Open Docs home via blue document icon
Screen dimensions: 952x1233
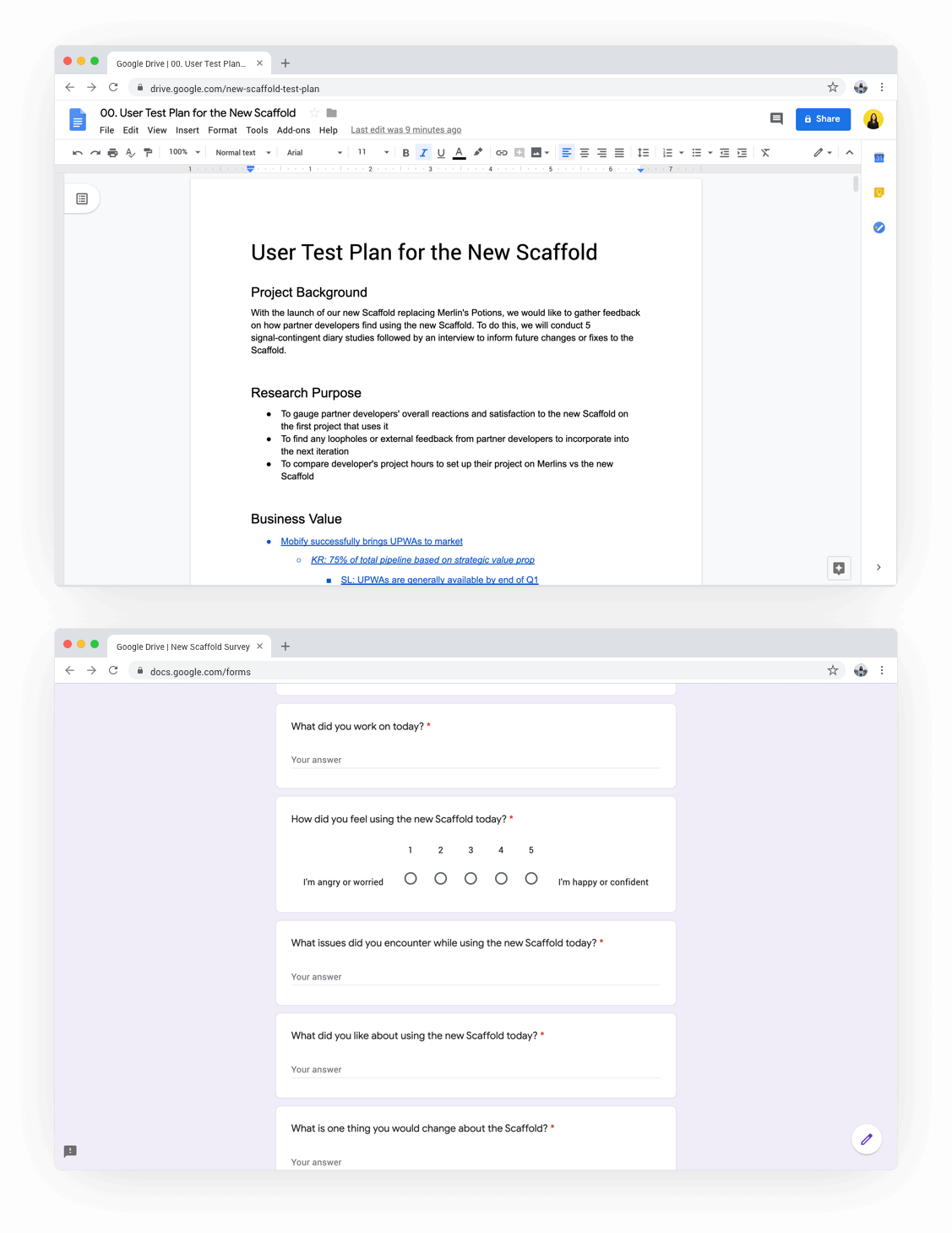point(78,120)
